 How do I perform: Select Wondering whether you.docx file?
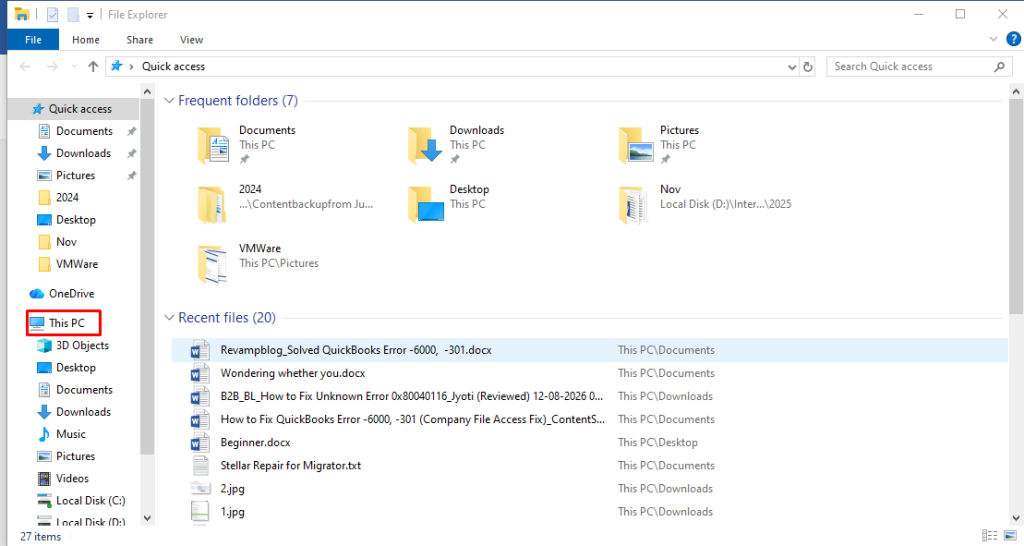click(293, 374)
